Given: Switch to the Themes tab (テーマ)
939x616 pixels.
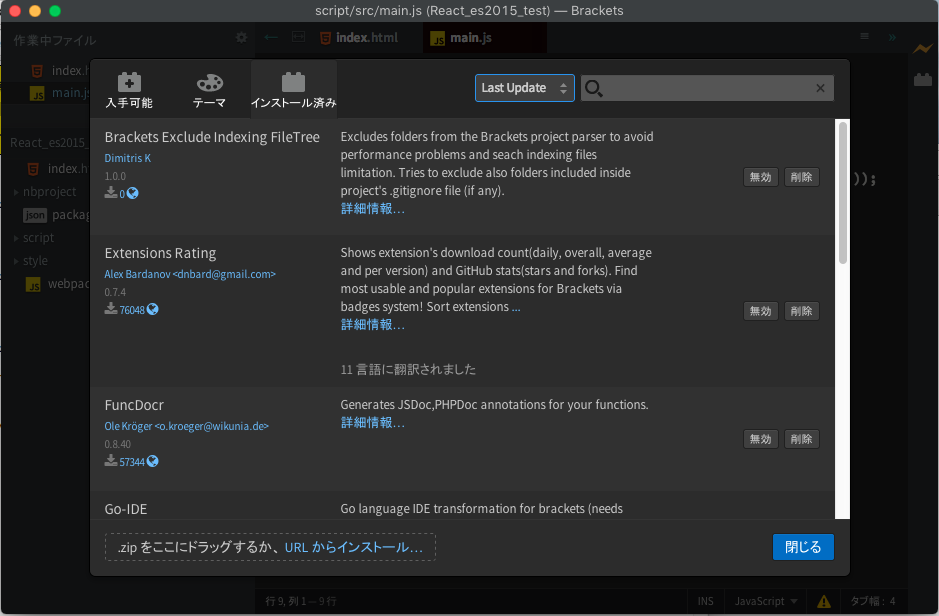Looking at the screenshot, I should click(x=209, y=90).
